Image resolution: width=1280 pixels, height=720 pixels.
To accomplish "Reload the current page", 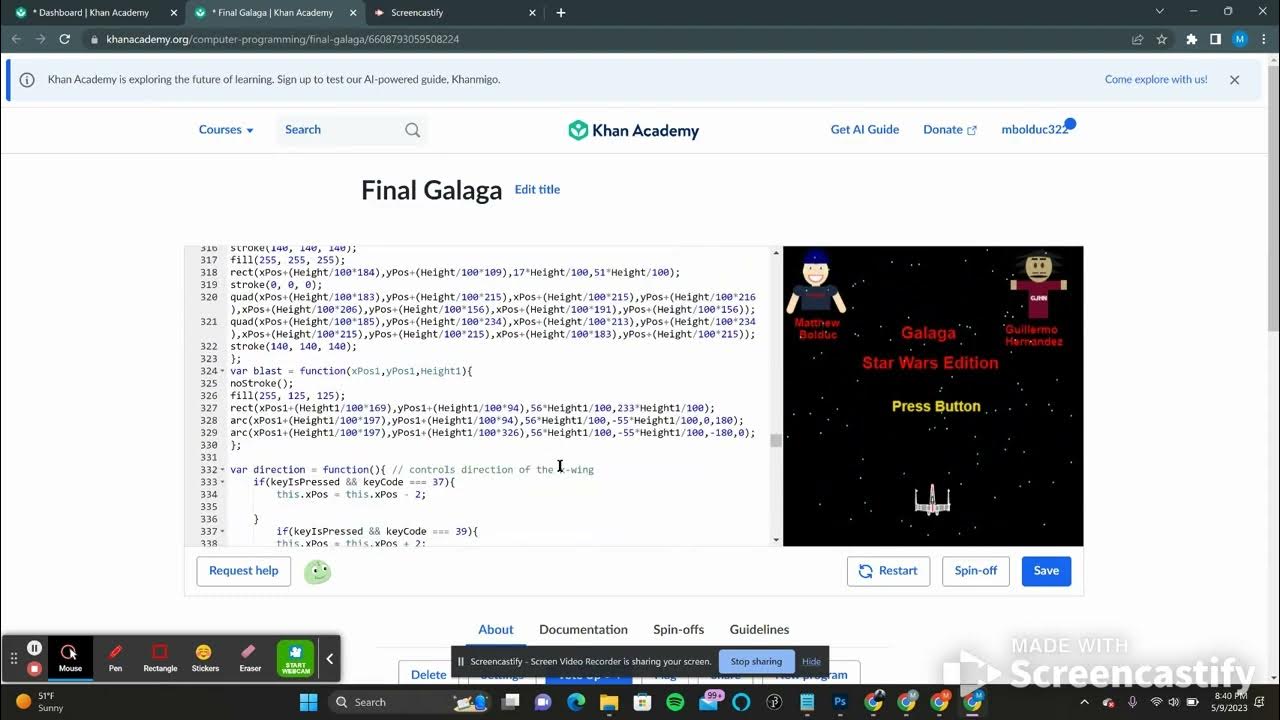I will [x=65, y=39].
